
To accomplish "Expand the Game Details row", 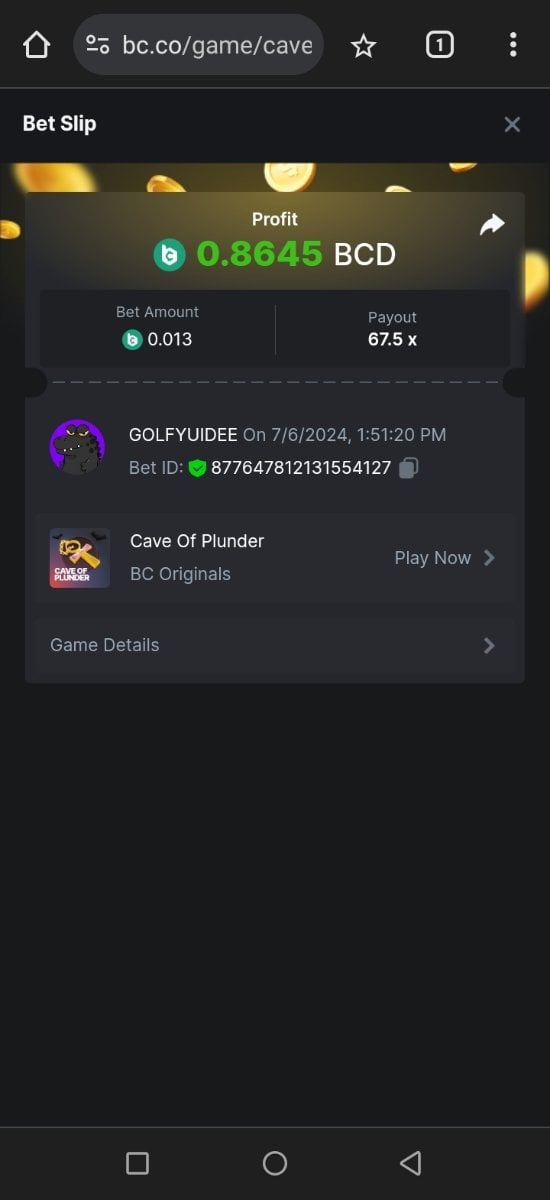I will [x=275, y=645].
